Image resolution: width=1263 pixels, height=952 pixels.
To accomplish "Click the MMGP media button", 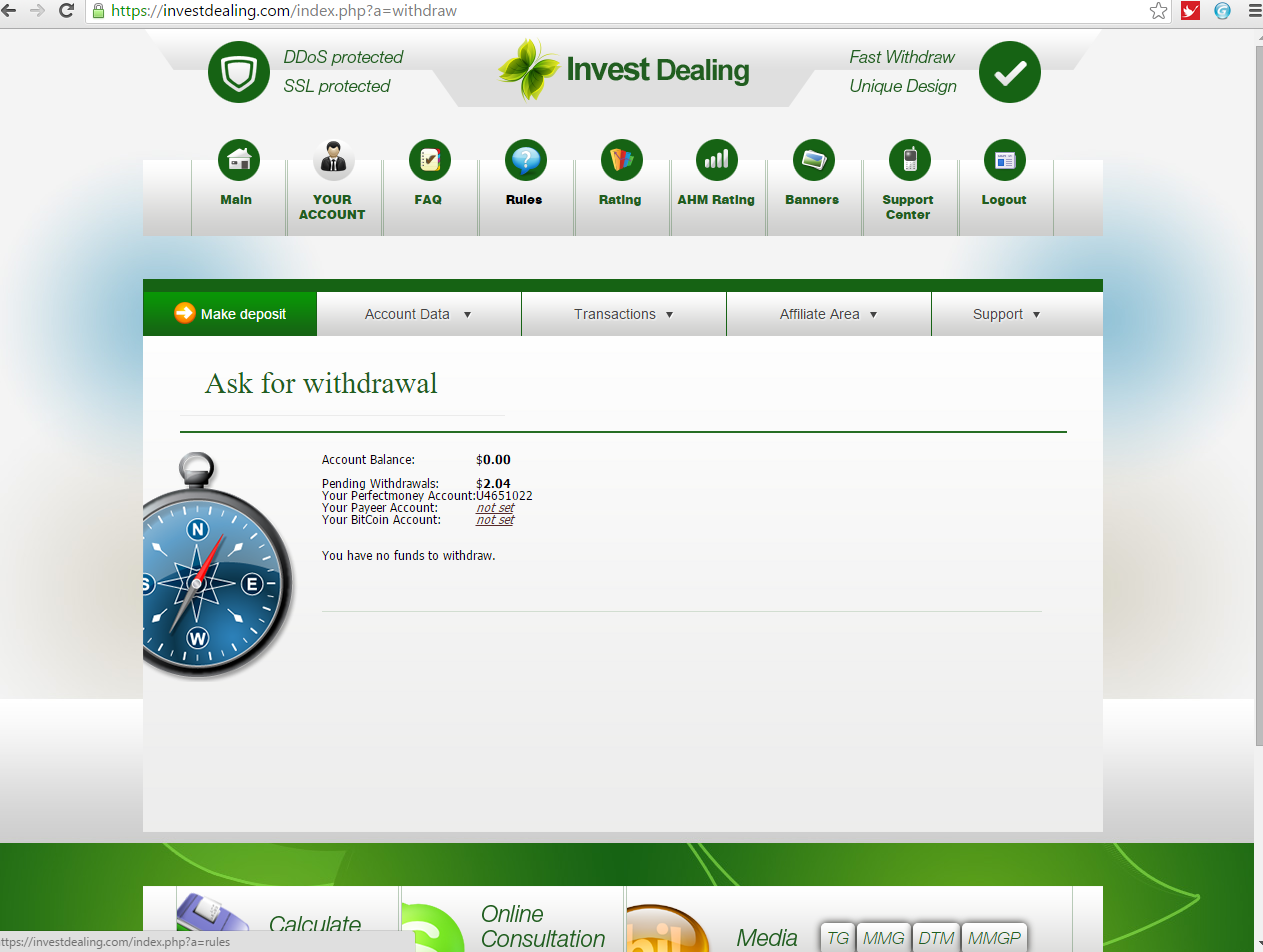I will pos(995,938).
